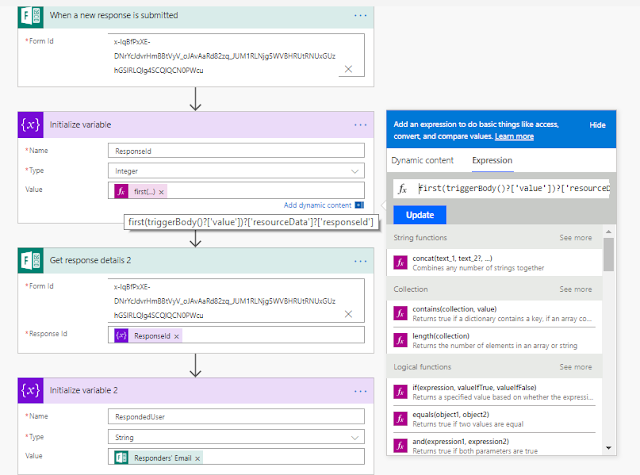Click the Forms icon on the trigger card
640x475 pixels.
pos(31,16)
